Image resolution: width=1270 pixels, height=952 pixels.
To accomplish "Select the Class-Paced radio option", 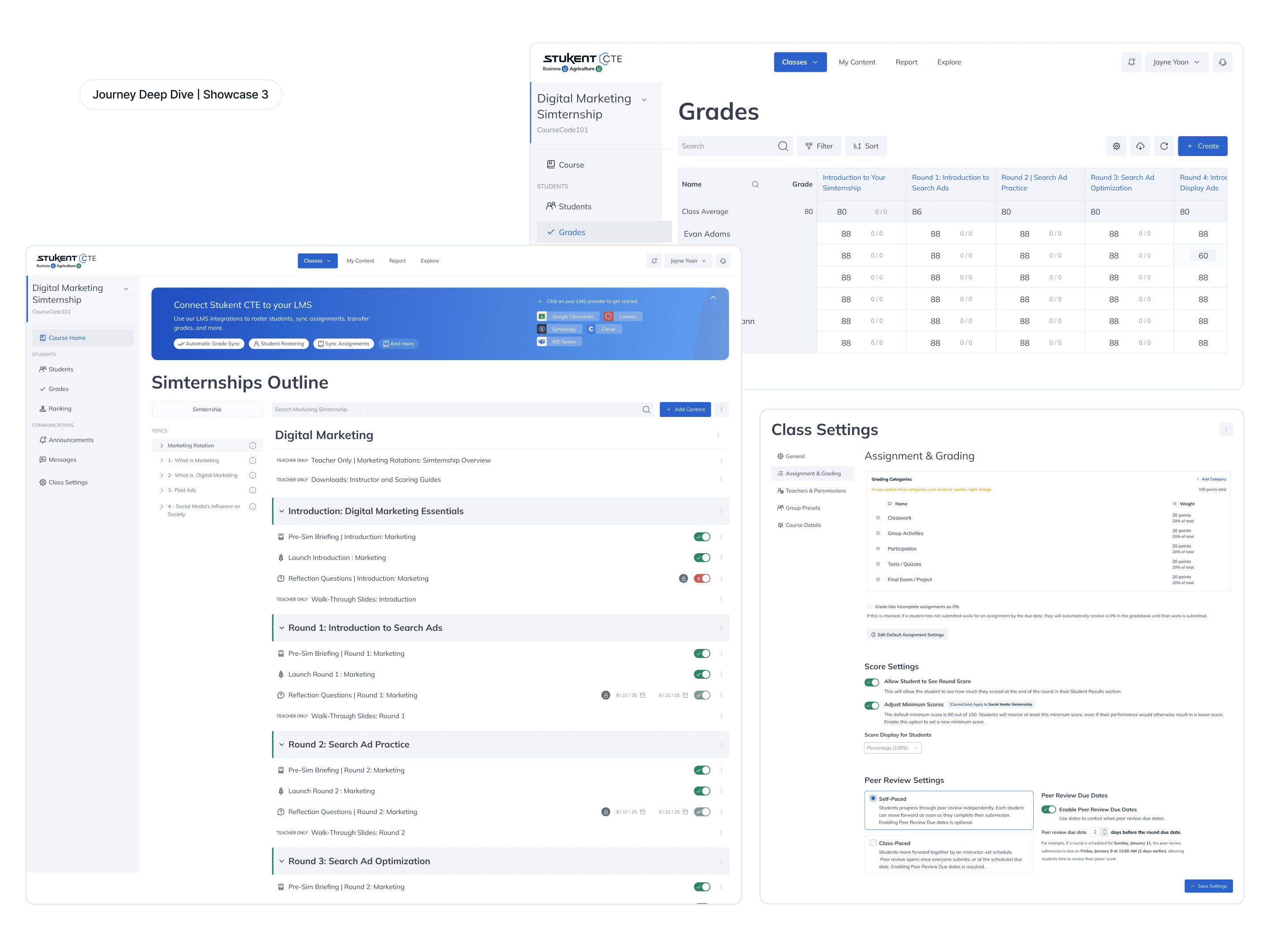I will coord(873,842).
